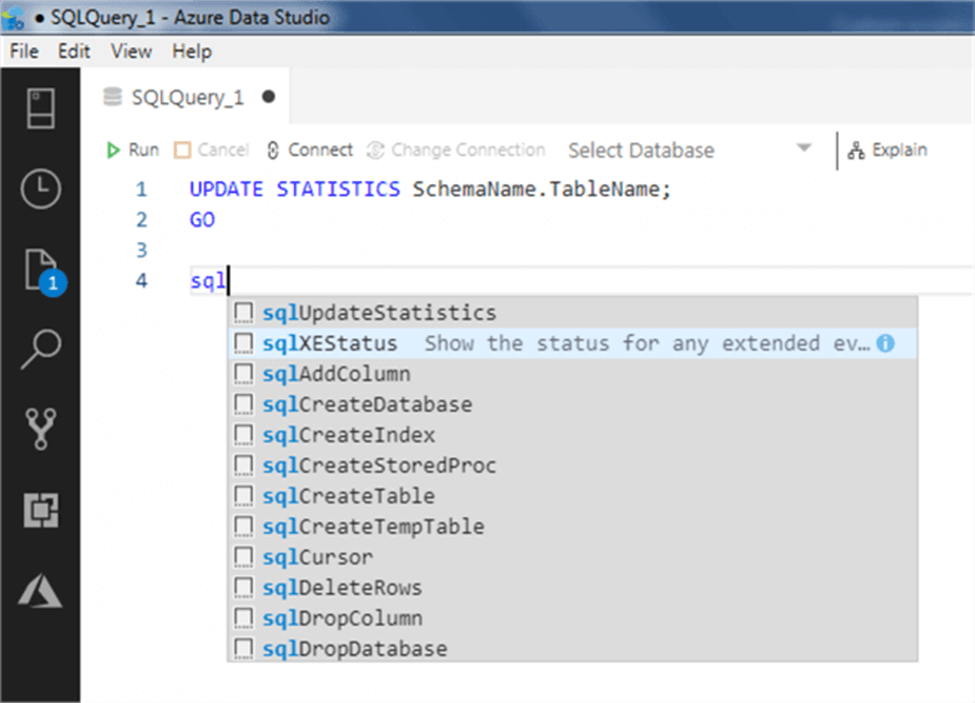Click the info icon beside sqlXEStatus
This screenshot has width=975, height=703.
pos(885,343)
